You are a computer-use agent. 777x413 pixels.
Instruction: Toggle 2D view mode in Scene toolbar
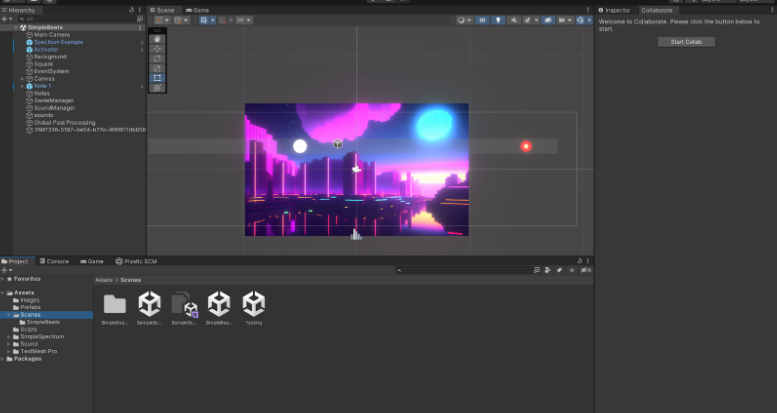[482, 20]
